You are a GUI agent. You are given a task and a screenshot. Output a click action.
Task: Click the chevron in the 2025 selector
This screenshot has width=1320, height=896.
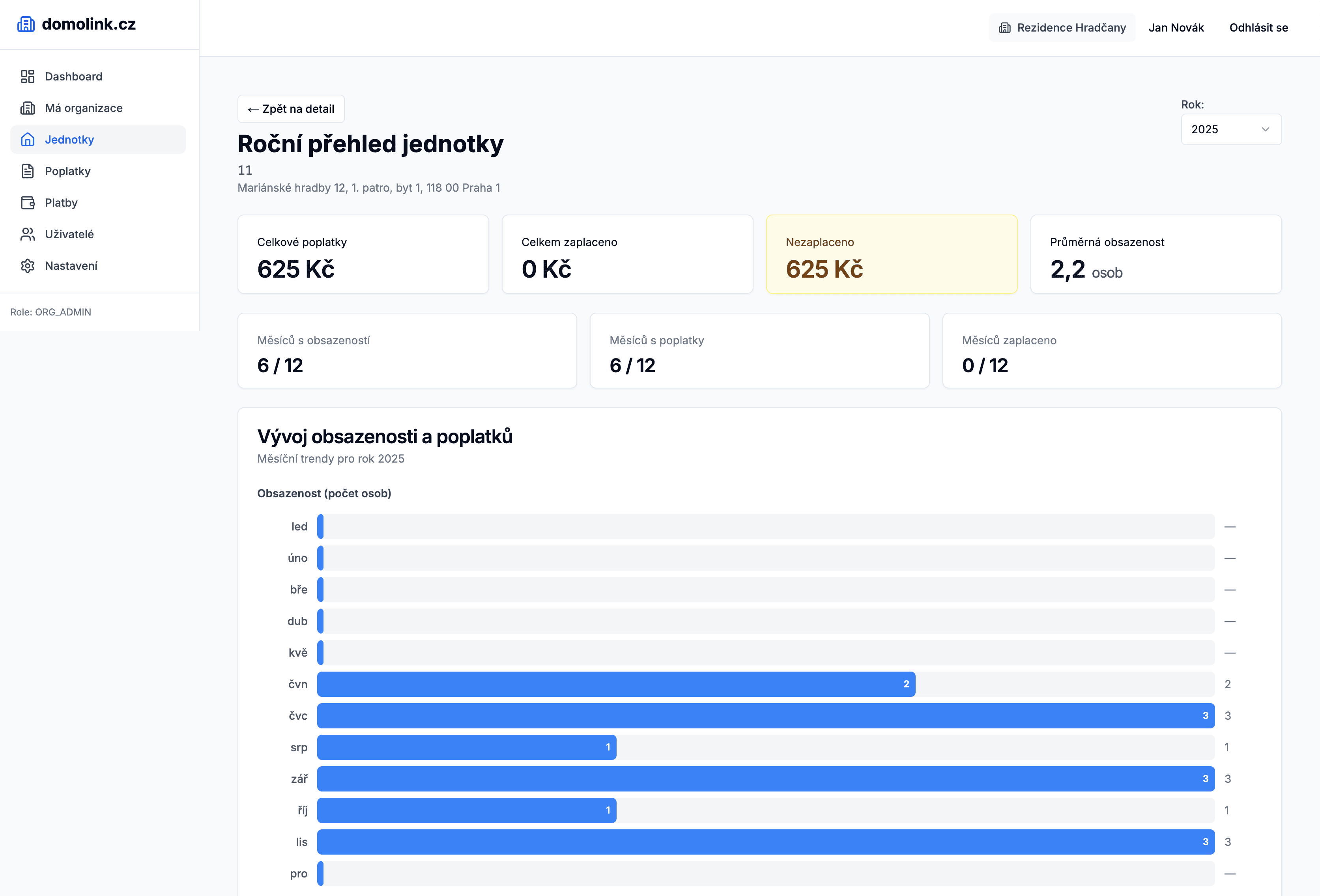click(1265, 129)
